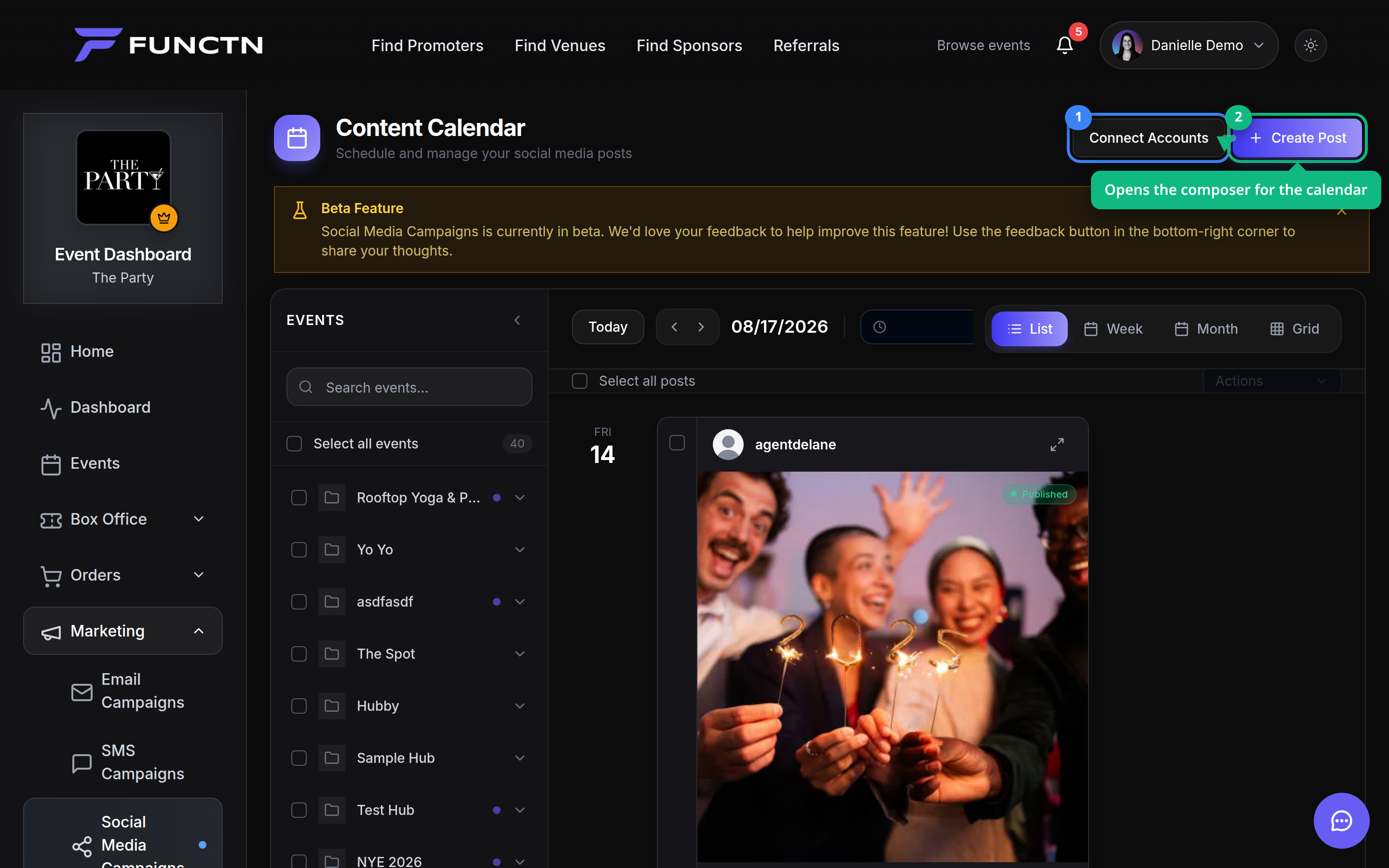Click The Party event logo
1389x868 pixels.
[123, 177]
